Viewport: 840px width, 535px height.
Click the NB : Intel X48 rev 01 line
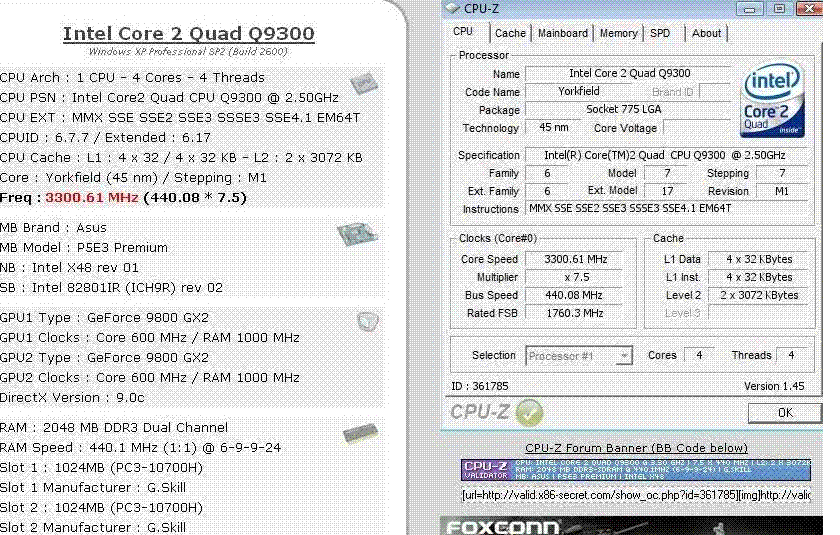pos(70,268)
